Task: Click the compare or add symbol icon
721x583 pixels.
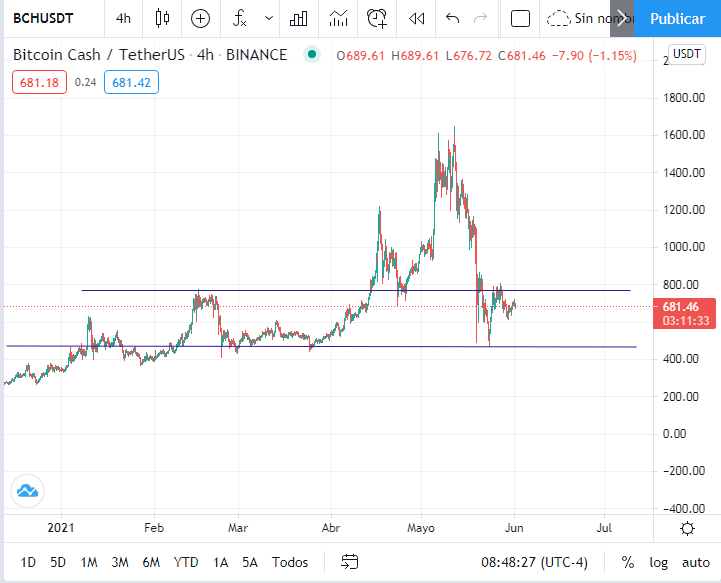Action: (200, 18)
